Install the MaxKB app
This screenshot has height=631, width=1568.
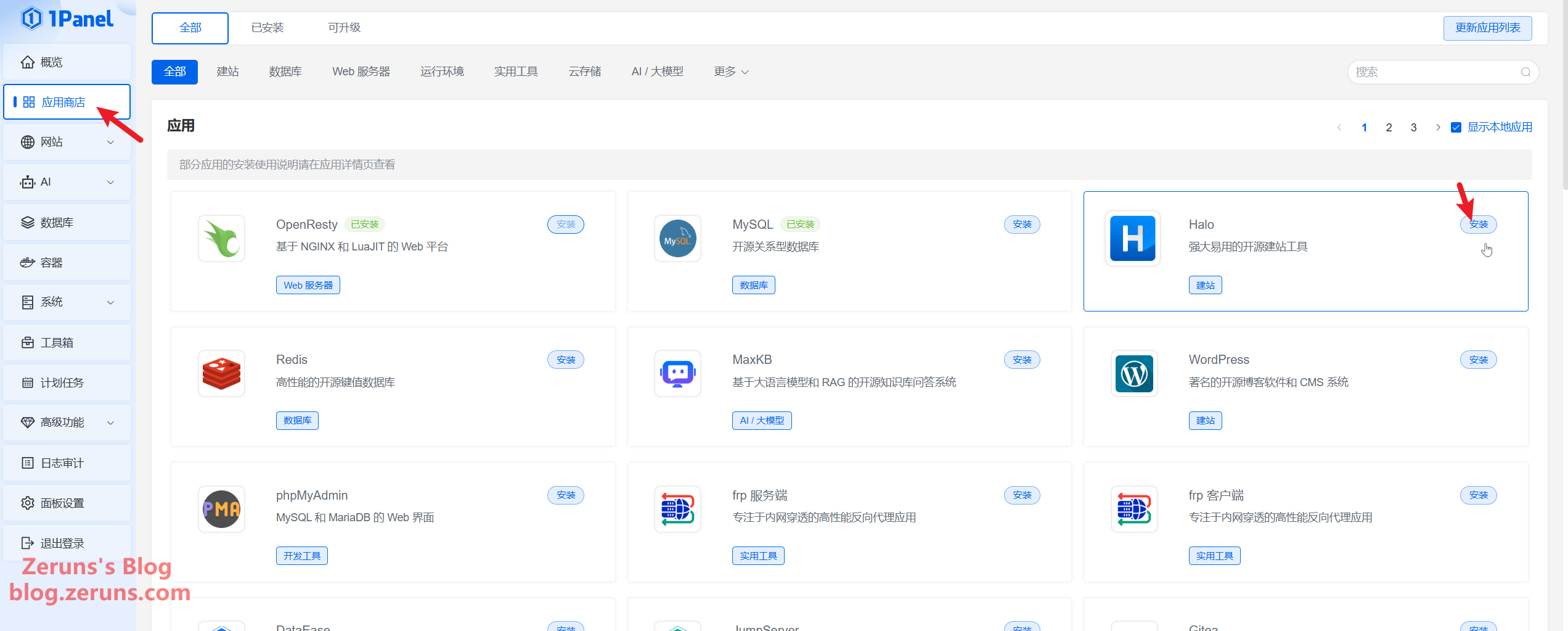pyautogui.click(x=1022, y=360)
